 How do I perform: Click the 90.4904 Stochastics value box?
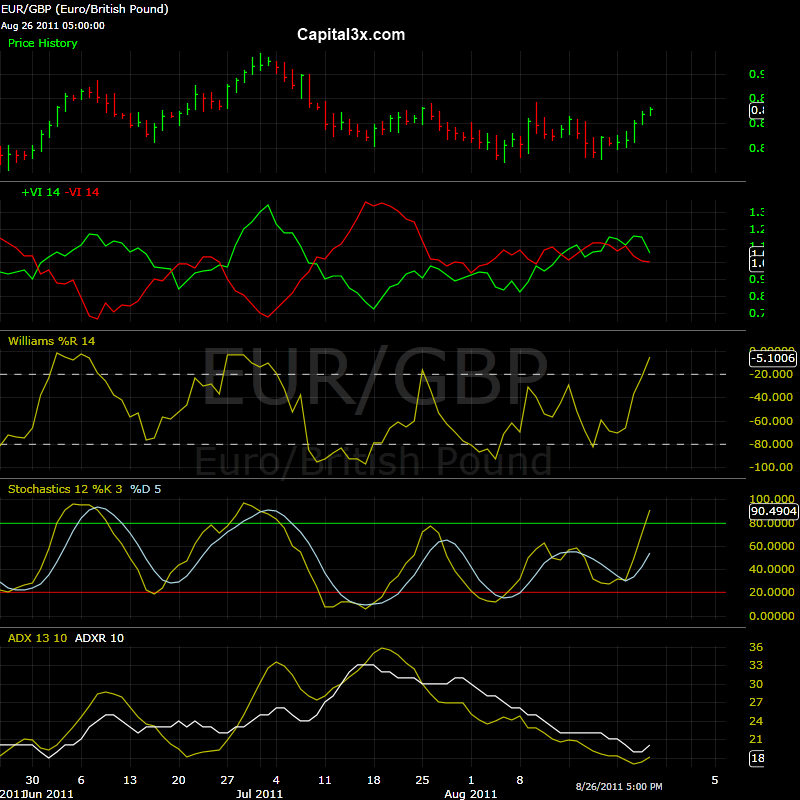click(774, 511)
